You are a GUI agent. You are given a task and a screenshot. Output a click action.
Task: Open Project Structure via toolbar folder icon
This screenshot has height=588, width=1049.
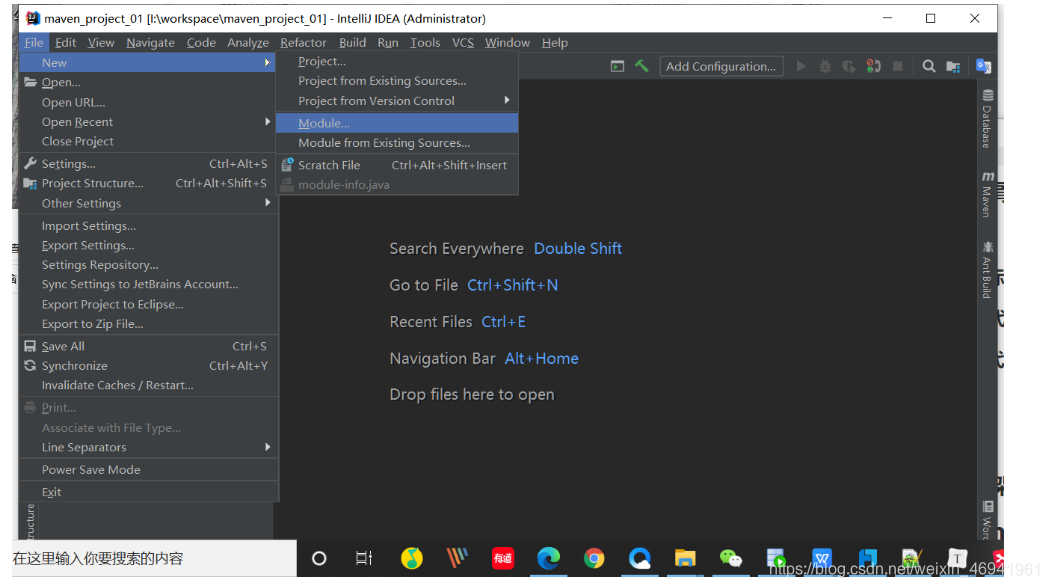tap(953, 66)
